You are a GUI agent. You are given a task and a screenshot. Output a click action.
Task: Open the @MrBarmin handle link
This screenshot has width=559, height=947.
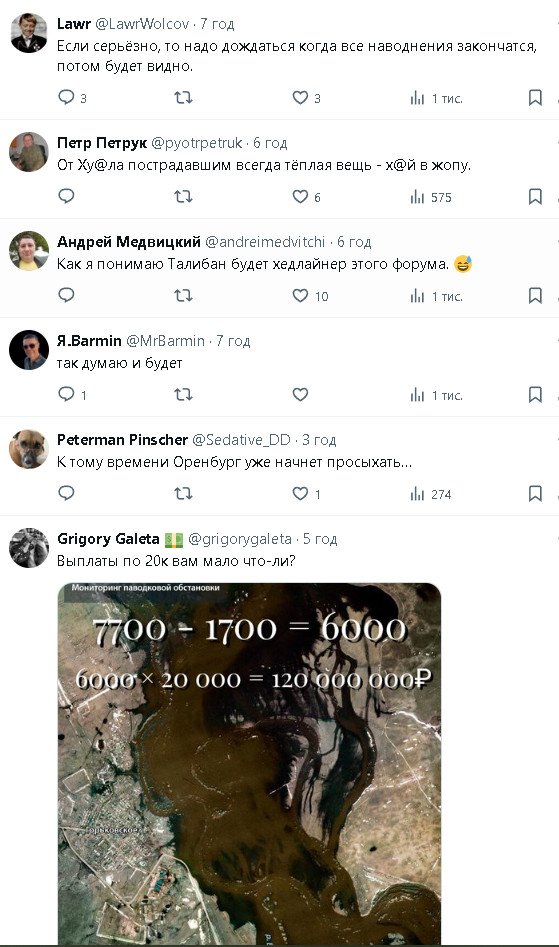165,341
